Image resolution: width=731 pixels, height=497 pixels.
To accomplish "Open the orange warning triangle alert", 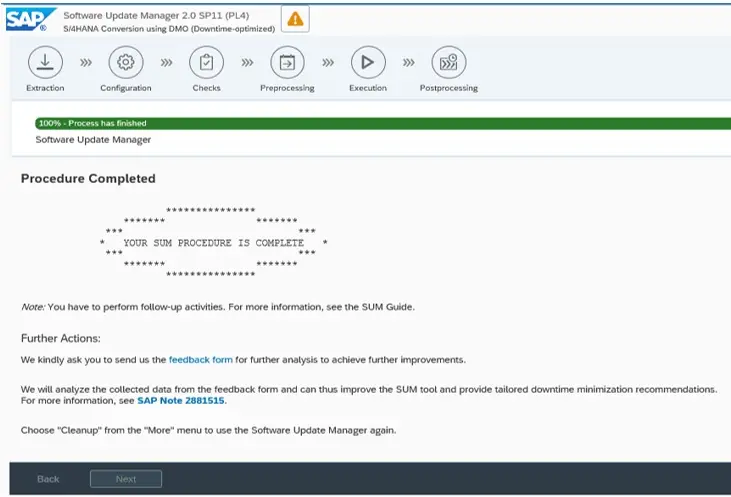I will tap(295, 19).
